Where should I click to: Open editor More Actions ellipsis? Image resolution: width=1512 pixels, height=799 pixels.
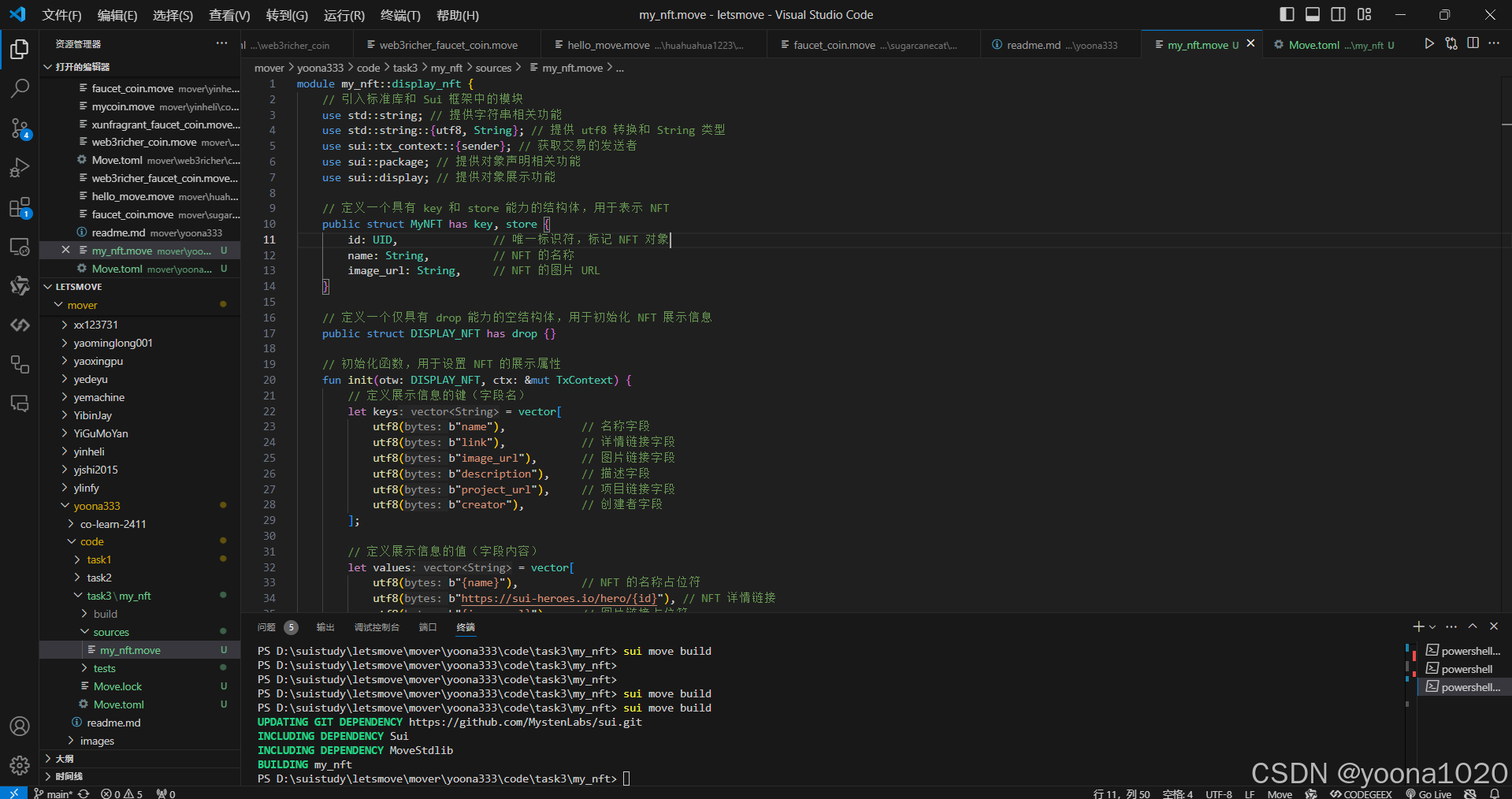[x=1494, y=44]
